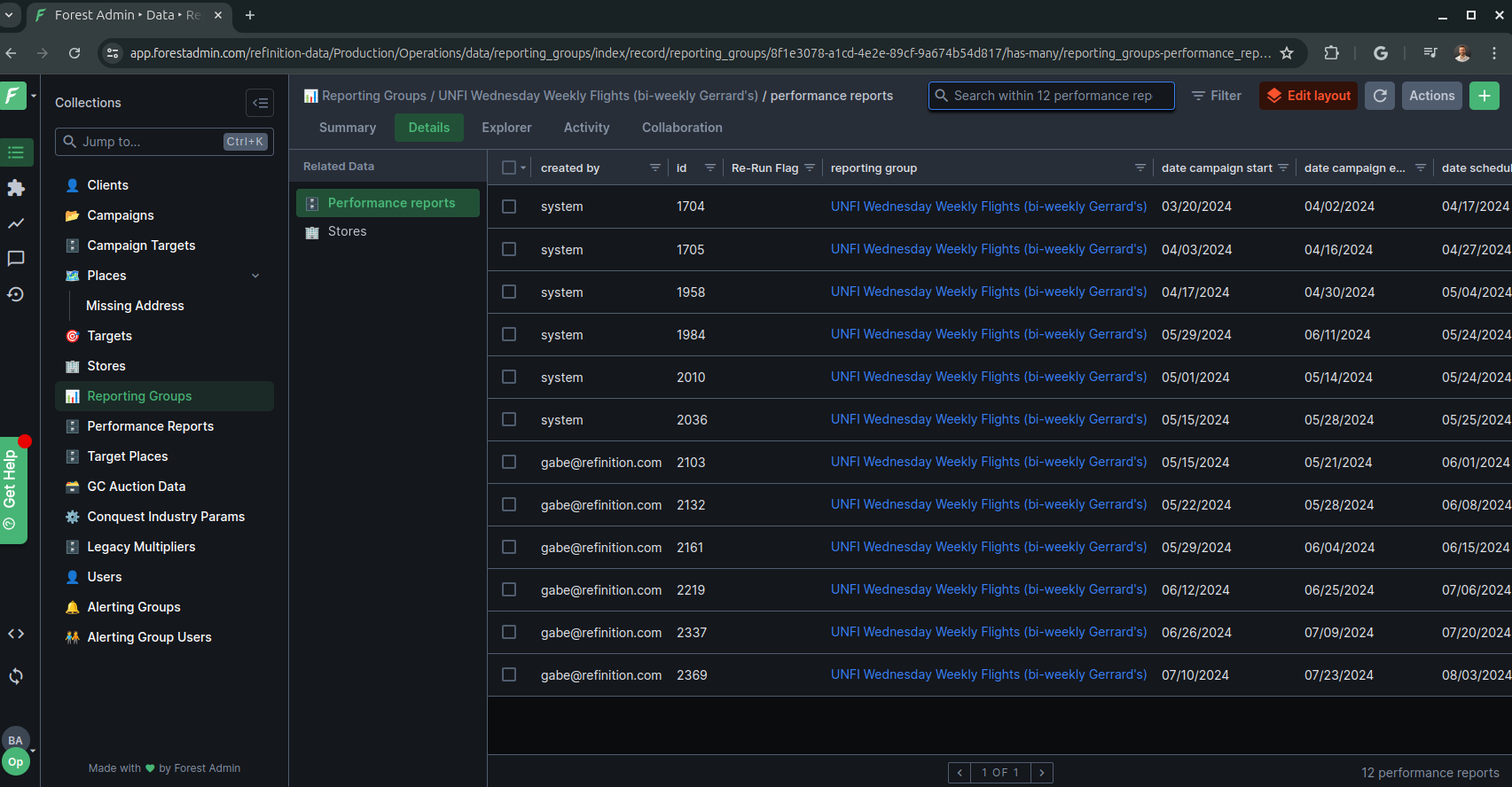Check the row with id 1704
Screen dimensions: 1512x787
[x=509, y=206]
